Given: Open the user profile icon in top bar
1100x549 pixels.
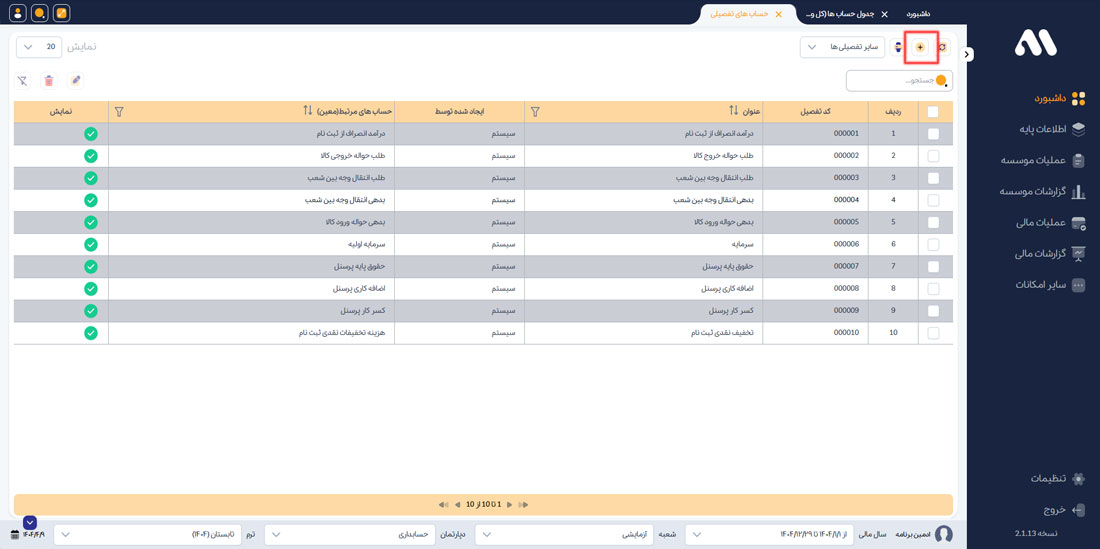Looking at the screenshot, I should (x=17, y=13).
